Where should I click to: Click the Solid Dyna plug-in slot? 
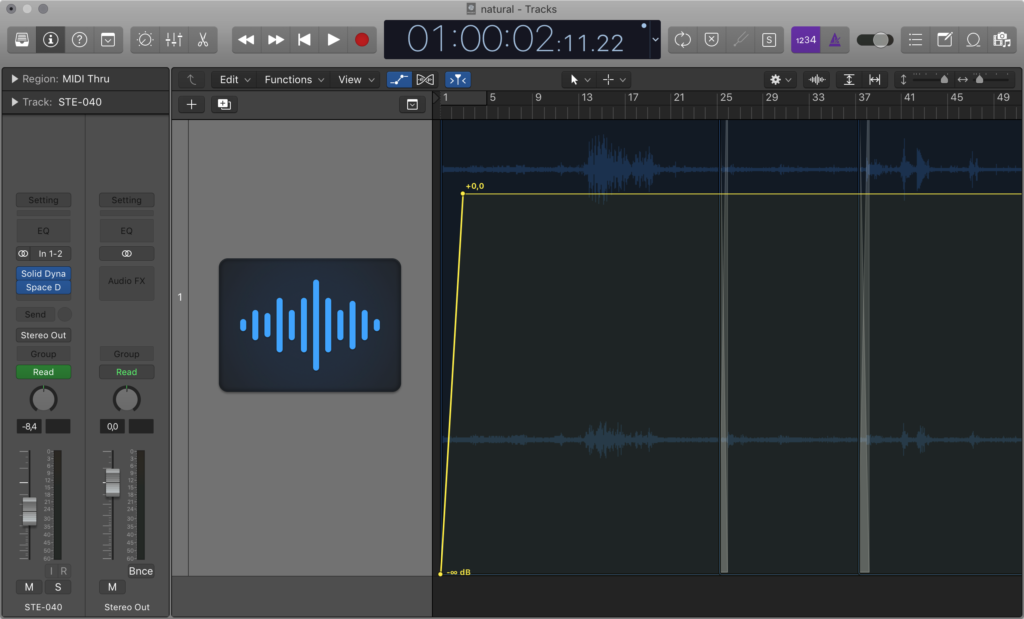coord(43,274)
